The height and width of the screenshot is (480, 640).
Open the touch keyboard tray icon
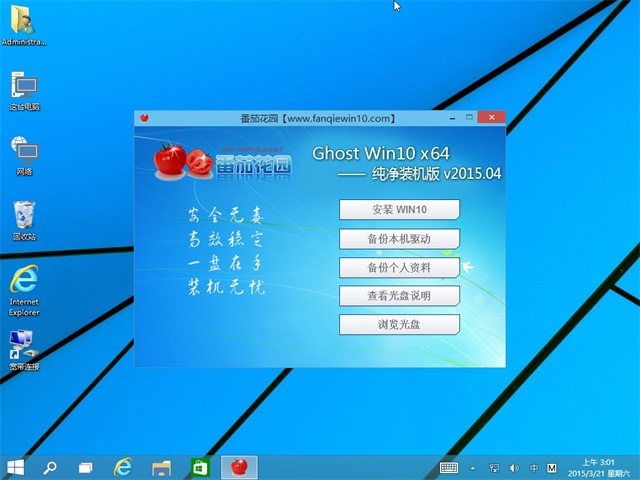(449, 468)
